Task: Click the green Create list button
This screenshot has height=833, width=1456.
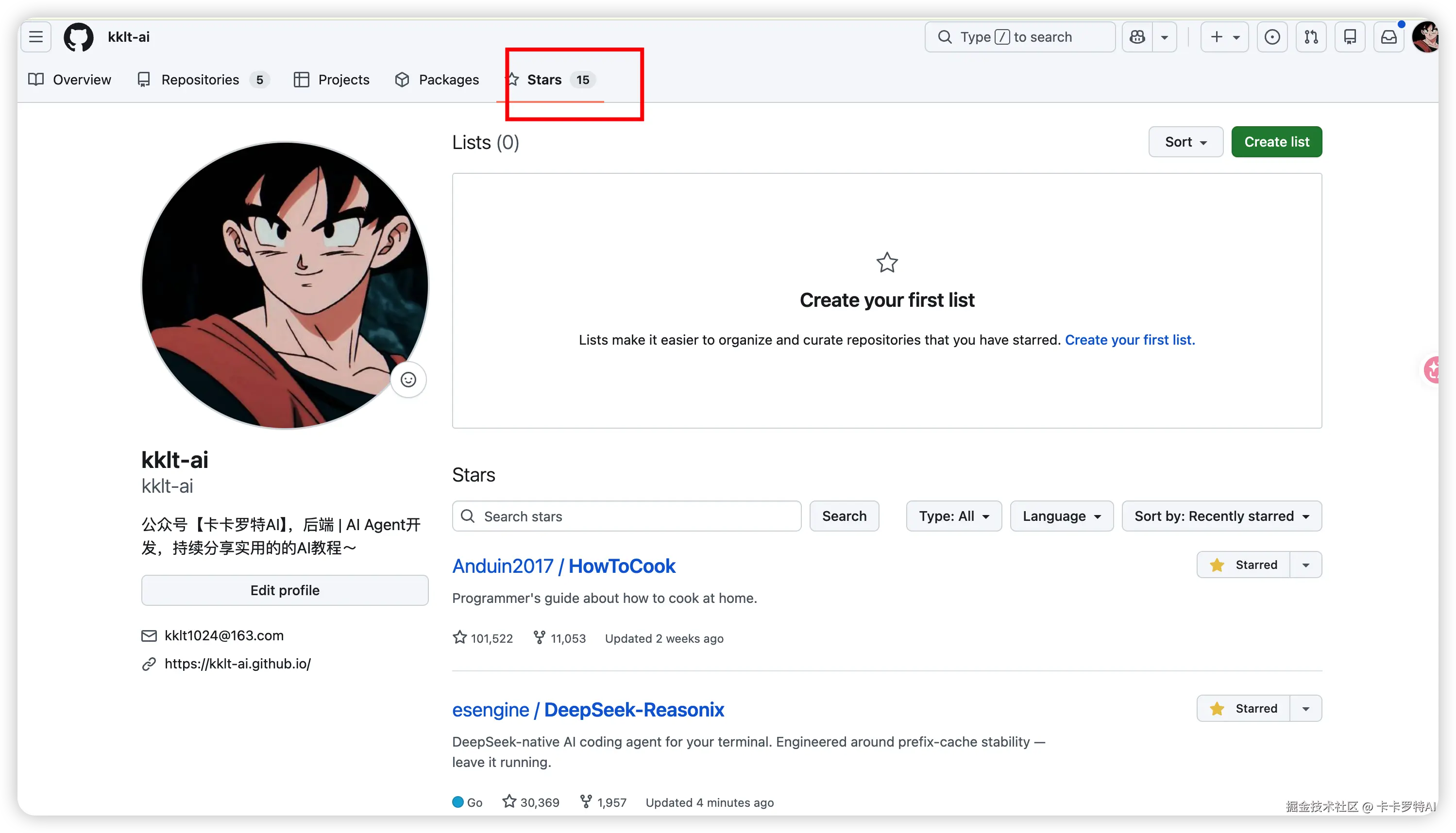Action: click(1276, 142)
